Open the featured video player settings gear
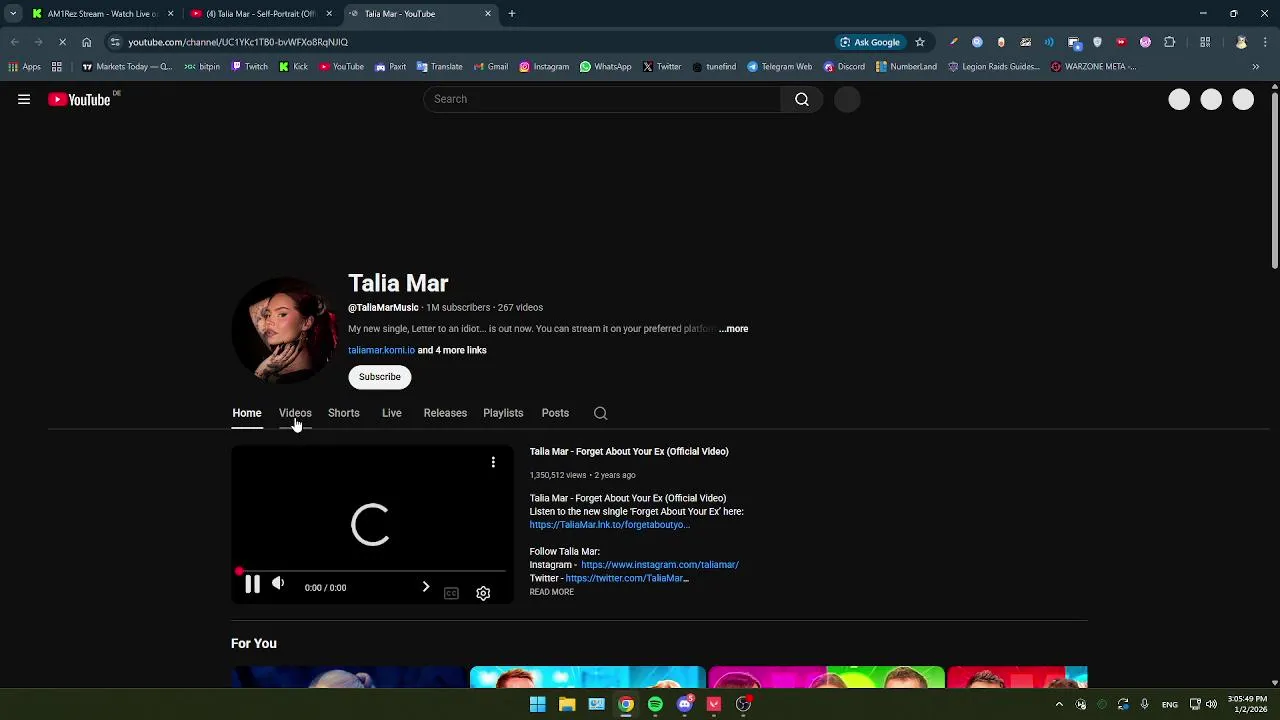Screen dimensions: 1280x720 point(483,593)
